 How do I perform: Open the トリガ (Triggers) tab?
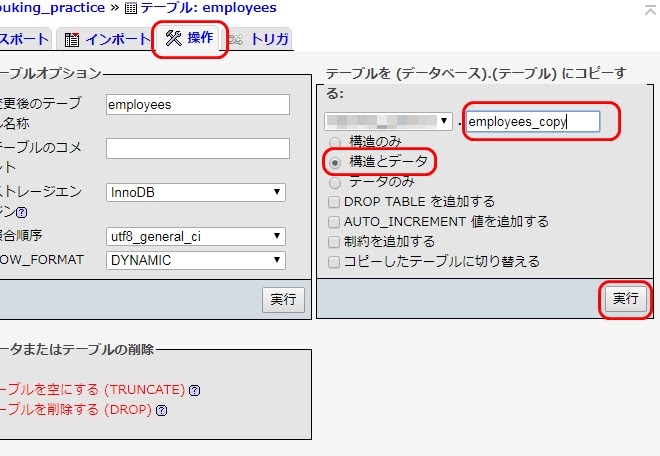[x=259, y=40]
